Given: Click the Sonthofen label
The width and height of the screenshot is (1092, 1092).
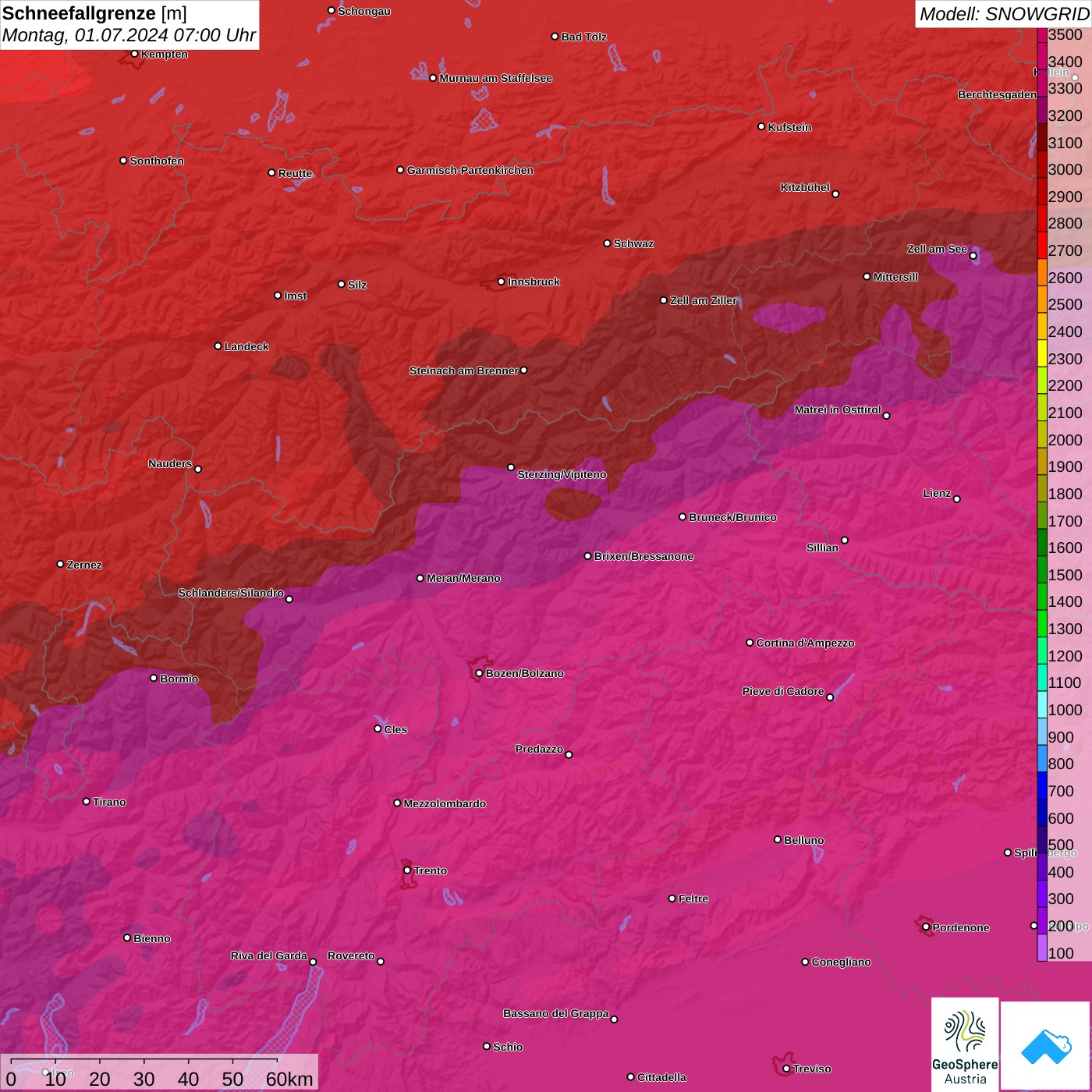Looking at the screenshot, I should tap(157, 161).
